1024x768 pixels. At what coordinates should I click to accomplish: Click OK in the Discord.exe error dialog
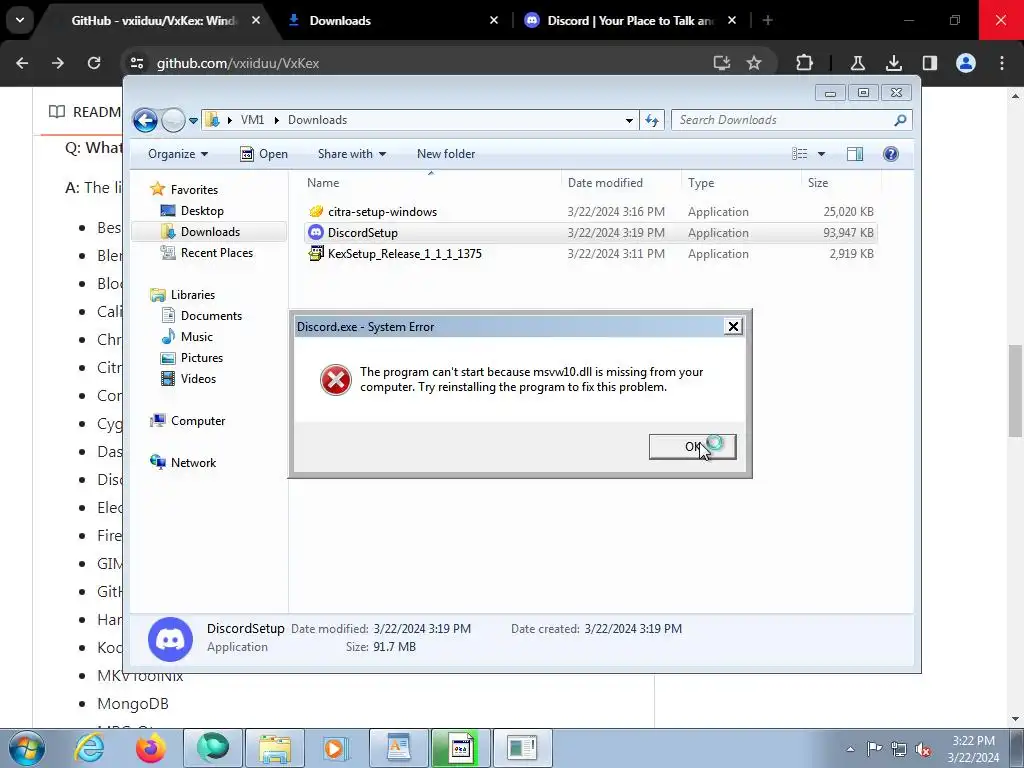692,447
